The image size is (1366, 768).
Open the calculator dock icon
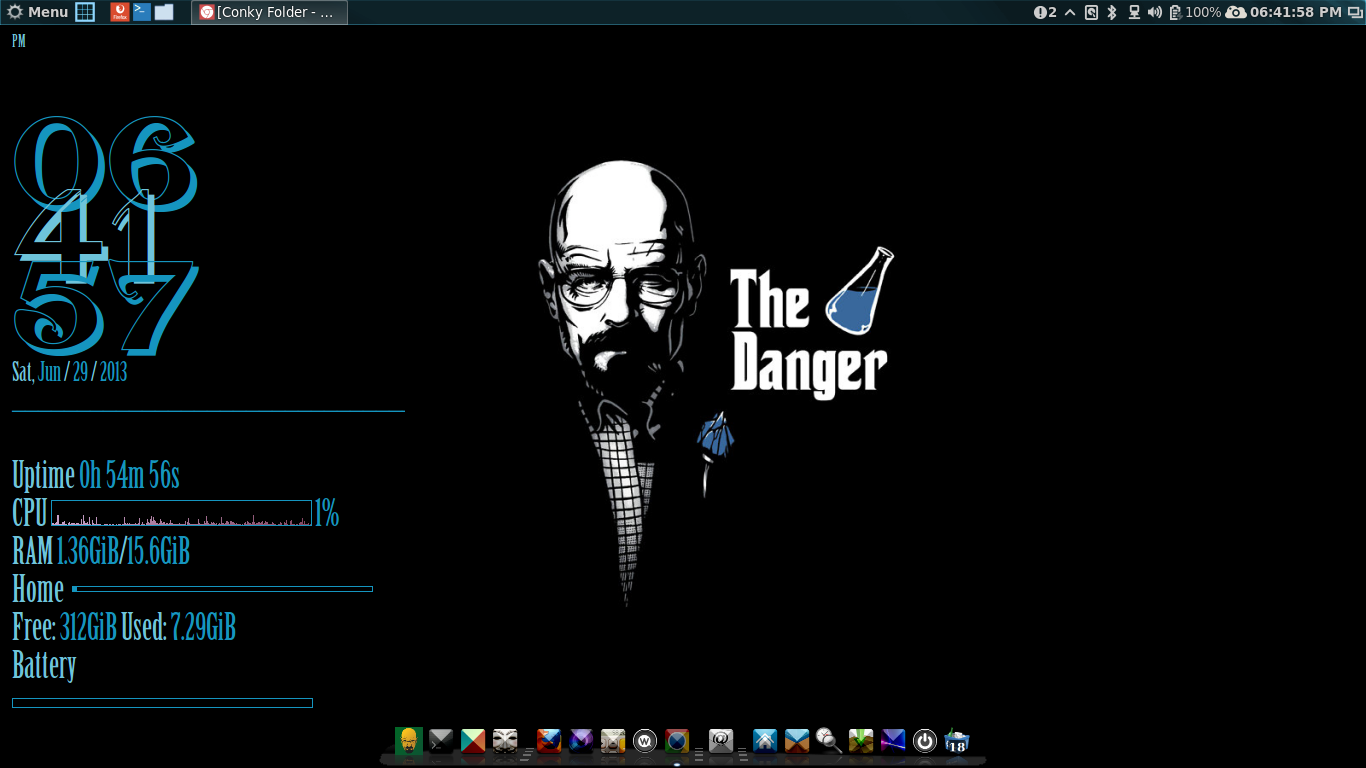[613, 741]
